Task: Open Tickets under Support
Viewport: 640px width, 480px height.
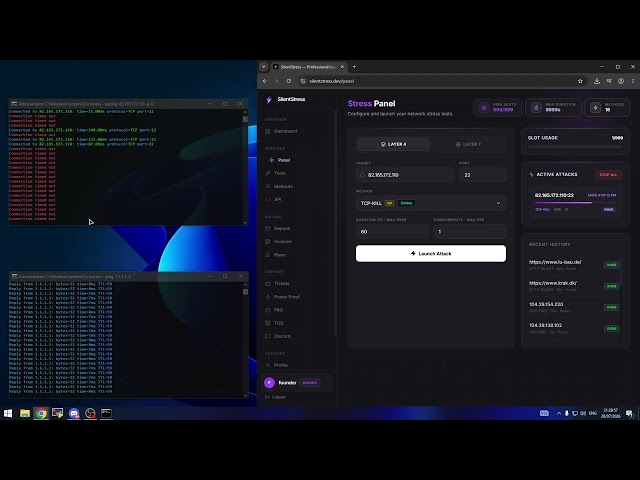Action: coord(282,284)
